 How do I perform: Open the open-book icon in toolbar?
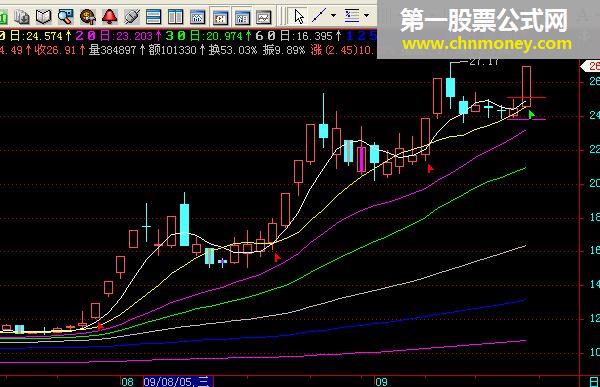(44, 17)
